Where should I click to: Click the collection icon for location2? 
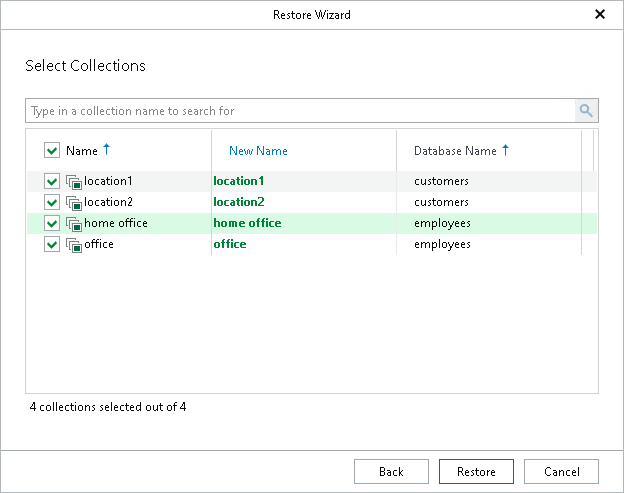click(x=74, y=203)
